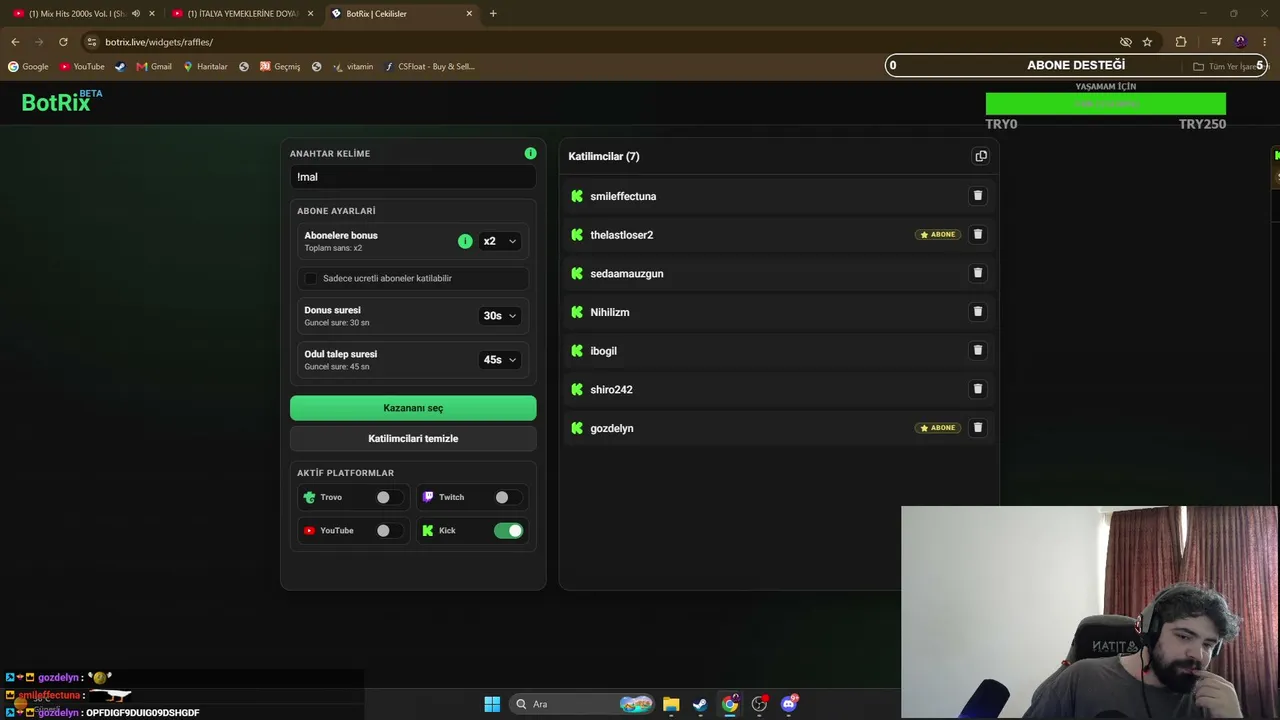Delete thelastloser2 from the participants
The image size is (1280, 720).
(978, 234)
